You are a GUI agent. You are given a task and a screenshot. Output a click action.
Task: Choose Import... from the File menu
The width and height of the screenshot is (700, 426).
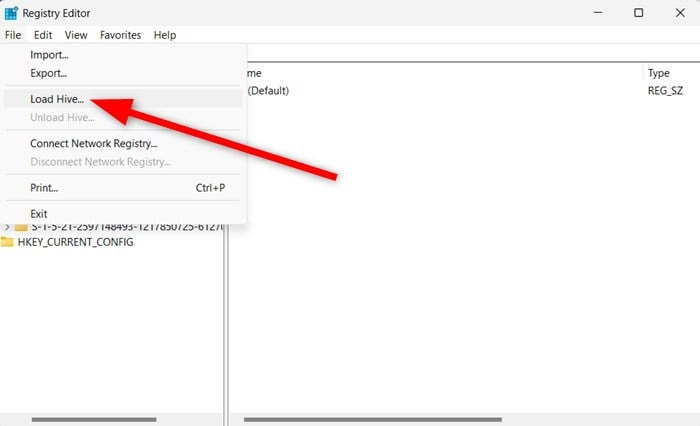point(123,55)
